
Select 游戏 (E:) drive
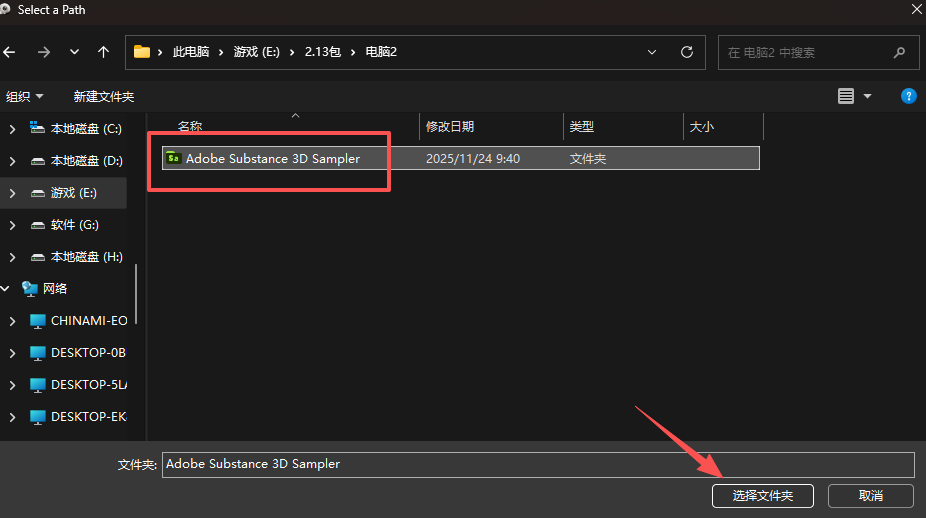pos(63,193)
